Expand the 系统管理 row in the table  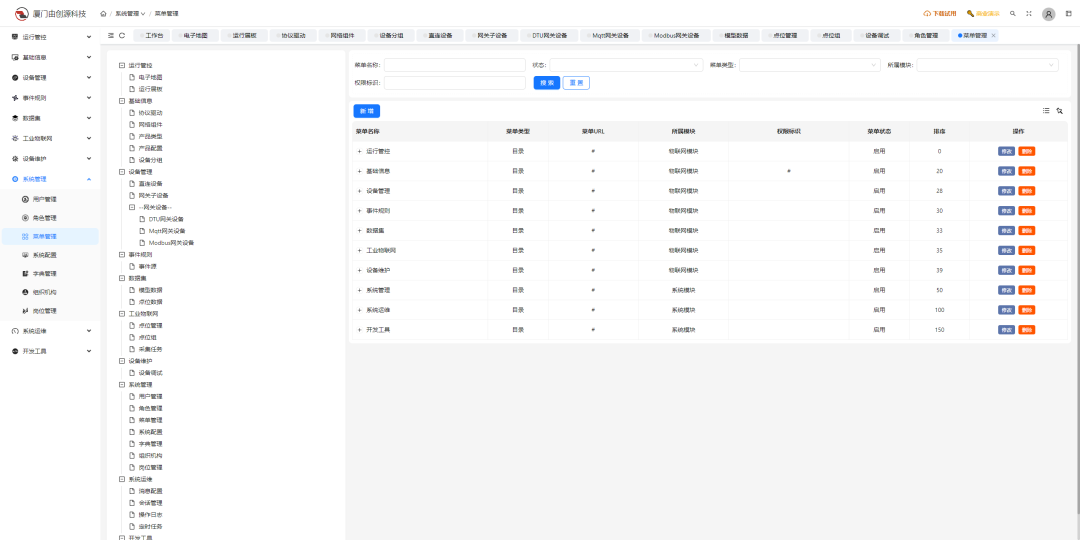click(359, 290)
